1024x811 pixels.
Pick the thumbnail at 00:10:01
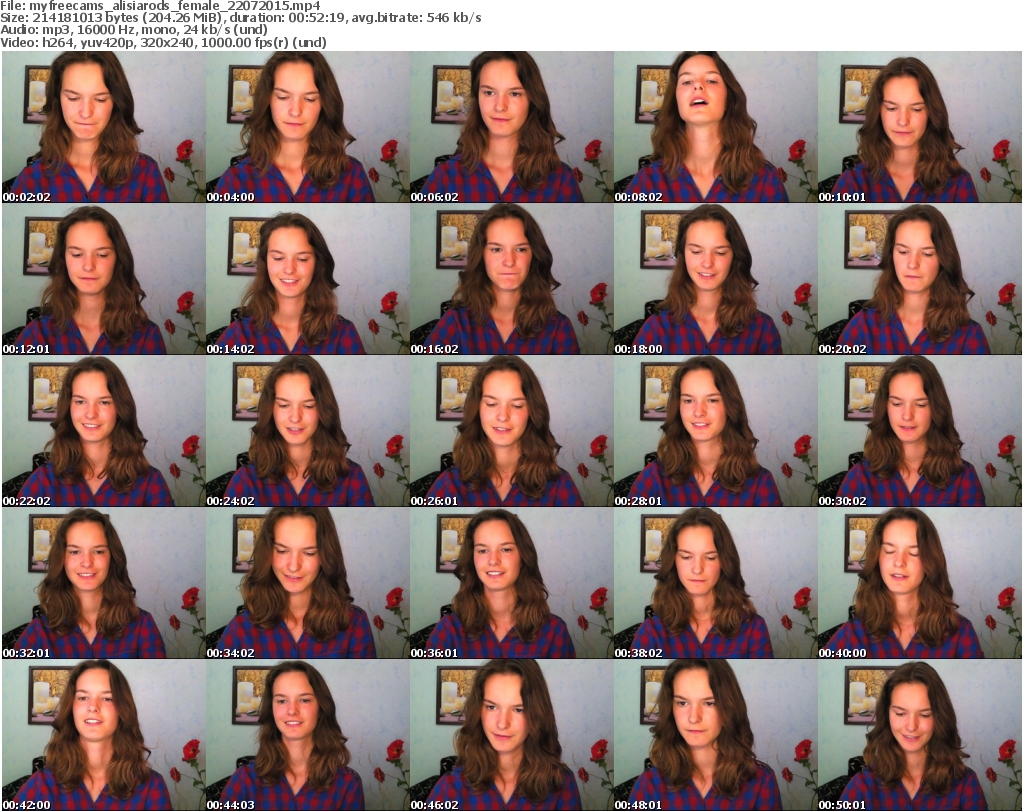coord(920,127)
